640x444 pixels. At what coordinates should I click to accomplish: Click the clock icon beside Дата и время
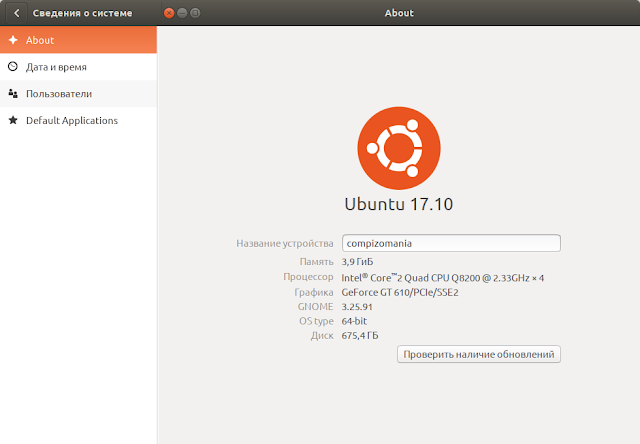pos(13,67)
